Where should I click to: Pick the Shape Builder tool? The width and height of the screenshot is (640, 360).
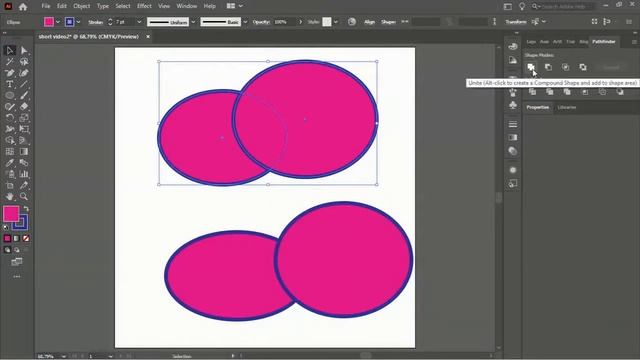(x=10, y=140)
